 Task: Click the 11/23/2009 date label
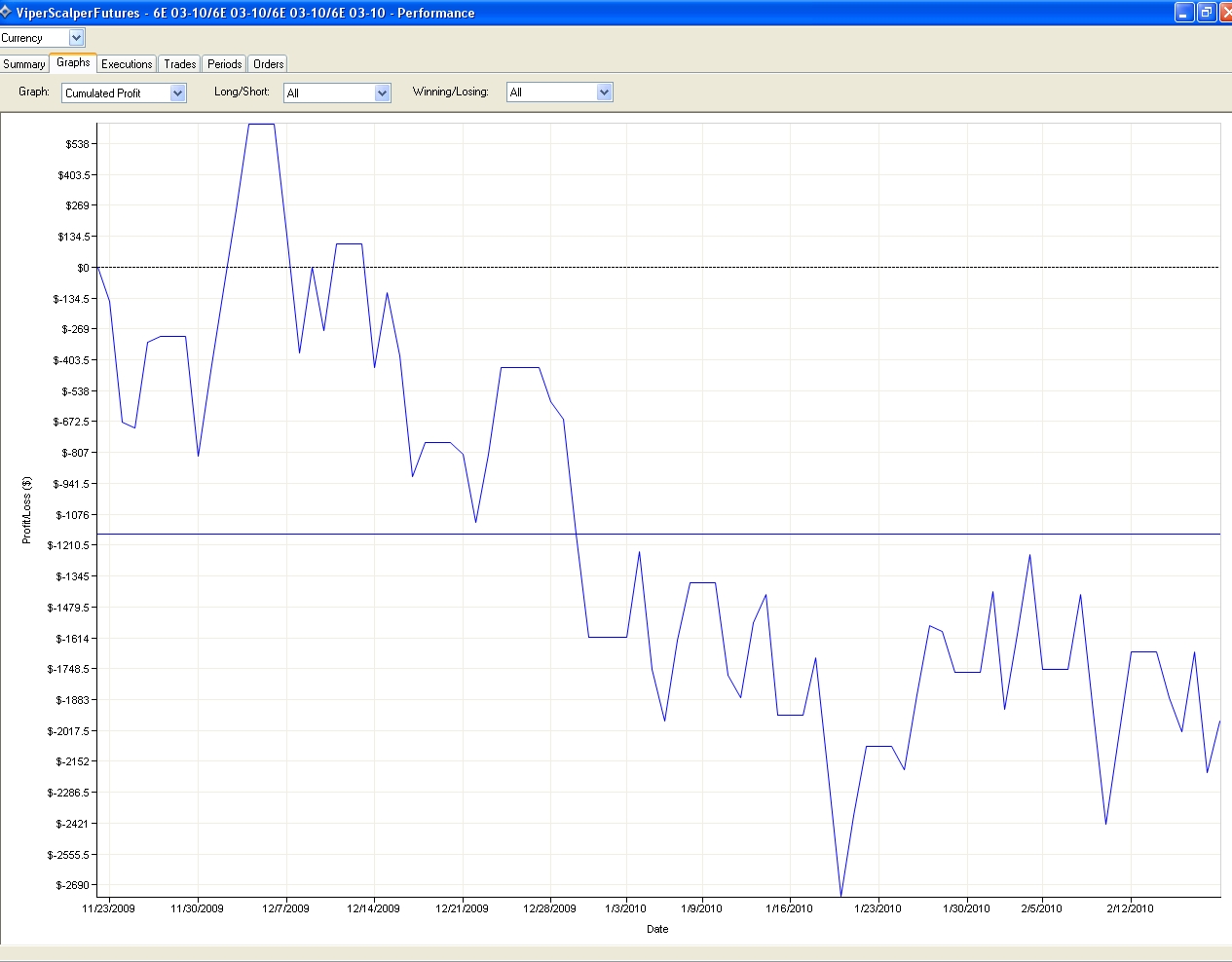[109, 908]
